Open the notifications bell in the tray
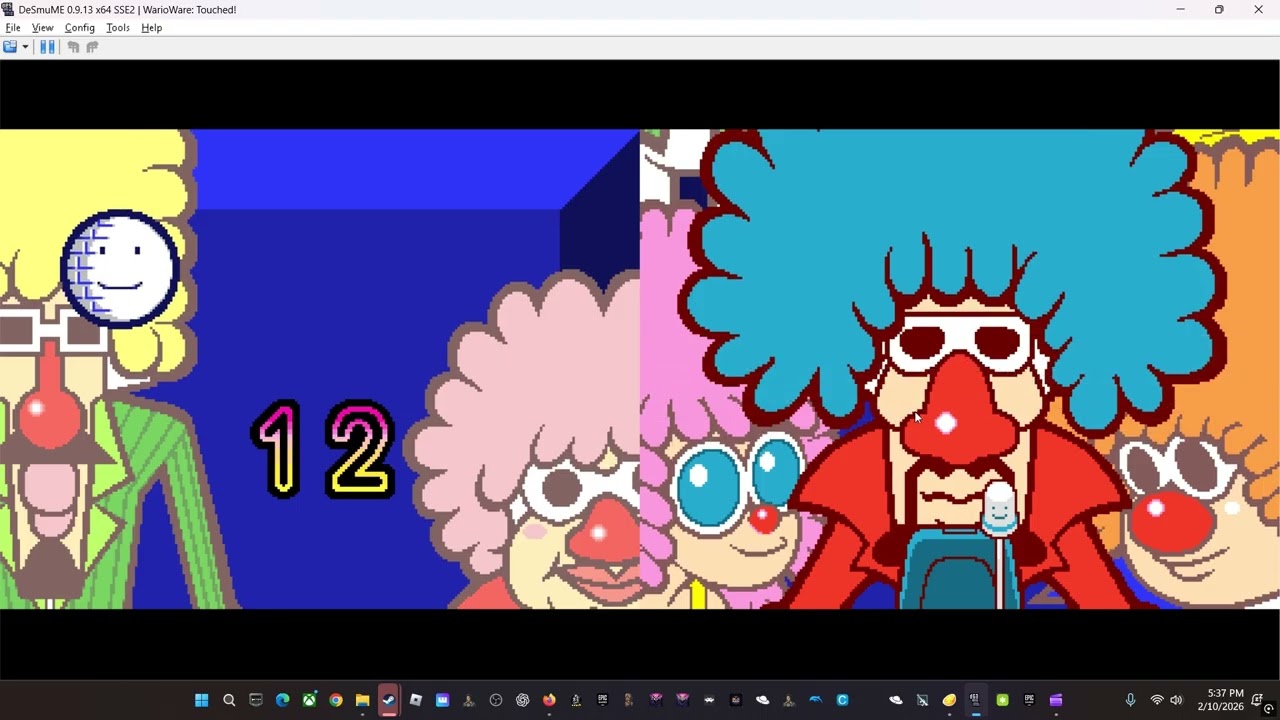This screenshot has width=1280, height=720. pos(1258,700)
